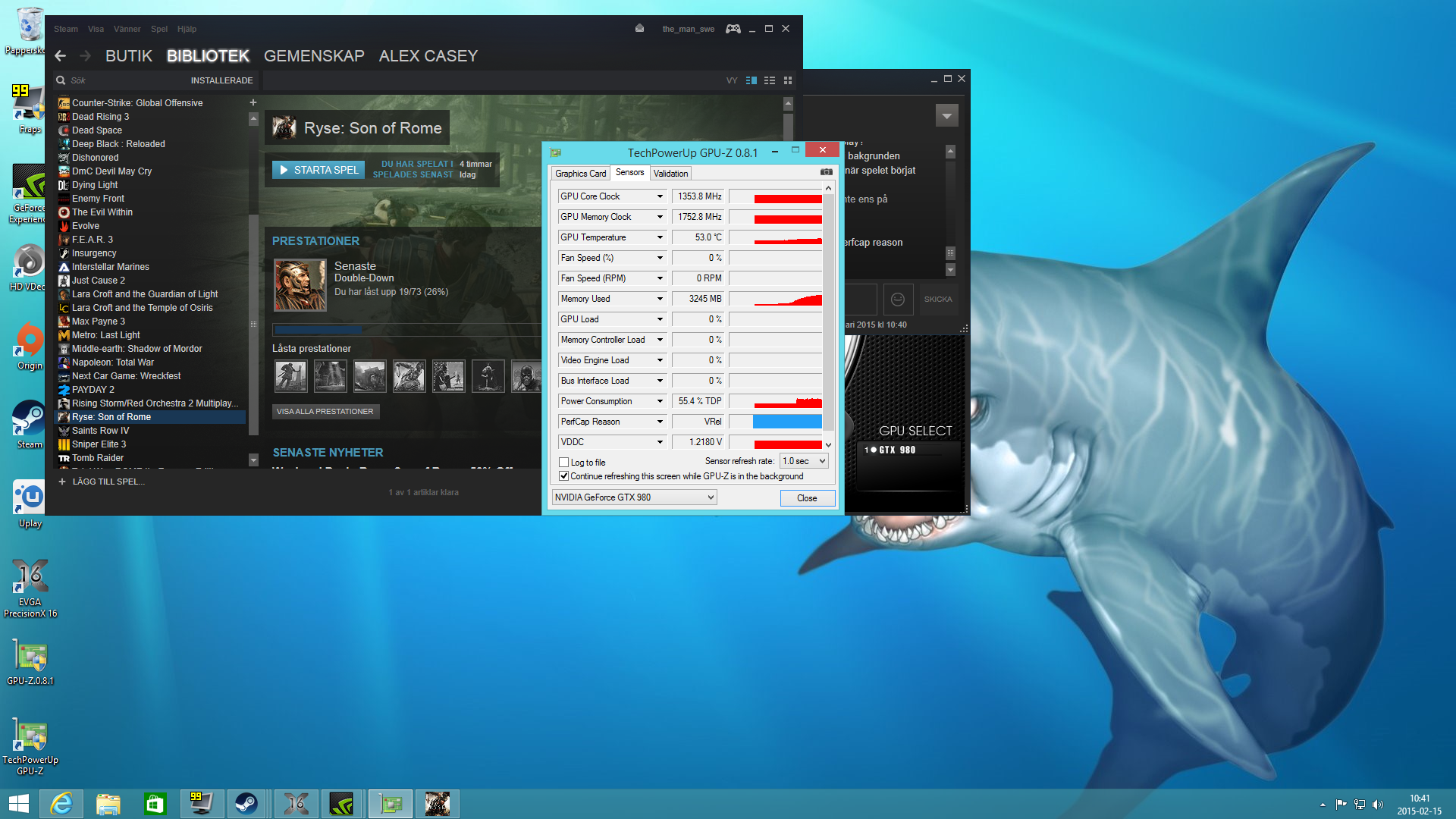1456x819 pixels.
Task: Select GTX 980 in GPU SELECT
Action: (890, 450)
